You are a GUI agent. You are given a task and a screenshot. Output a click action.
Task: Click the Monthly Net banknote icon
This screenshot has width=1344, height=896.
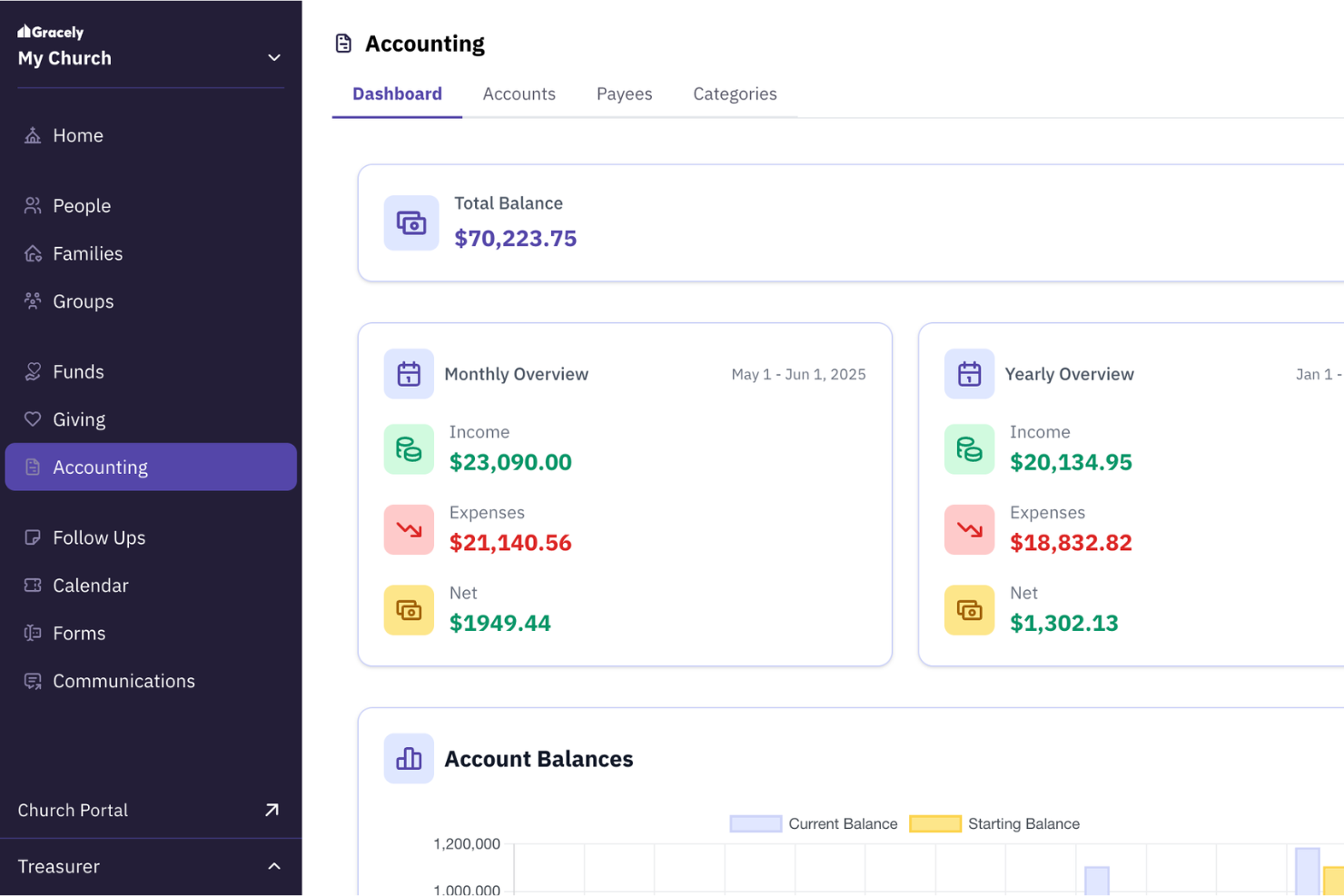coord(409,610)
